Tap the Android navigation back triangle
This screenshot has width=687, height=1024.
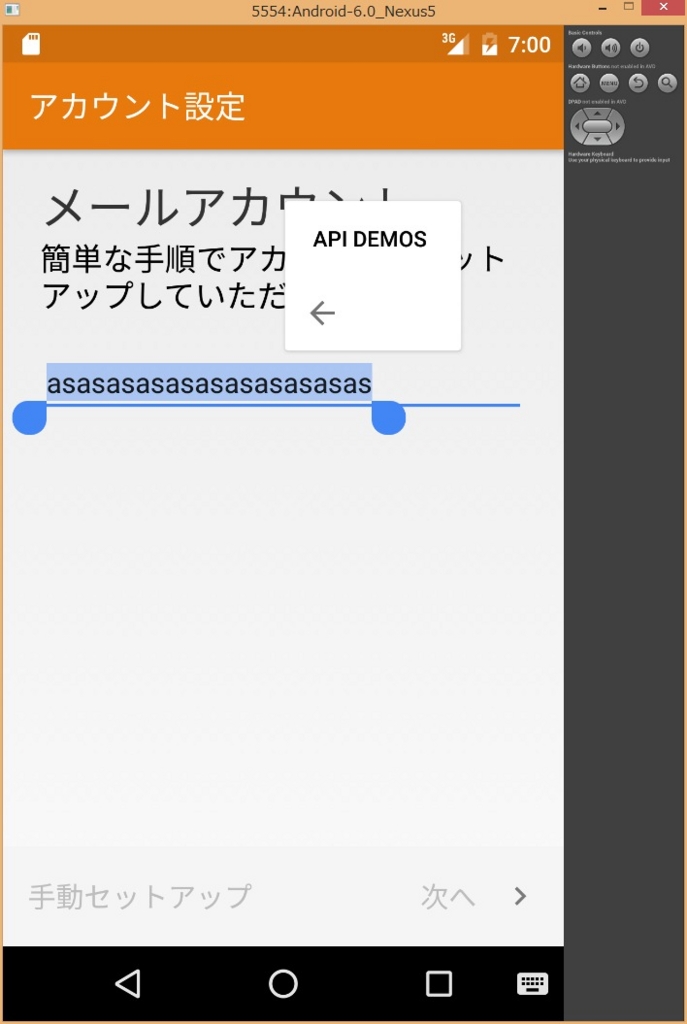click(x=127, y=984)
